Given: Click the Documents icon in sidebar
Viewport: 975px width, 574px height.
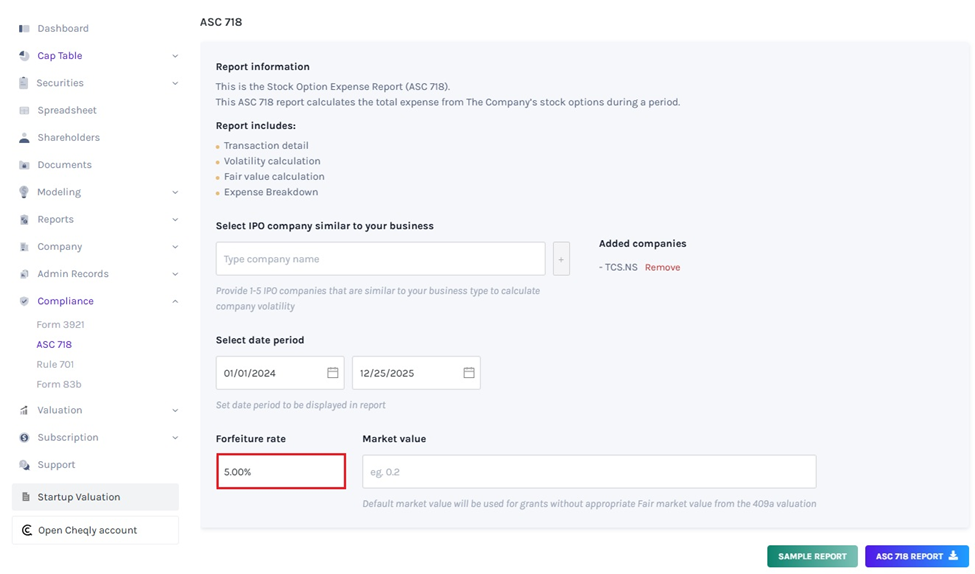Looking at the screenshot, I should 24,165.
